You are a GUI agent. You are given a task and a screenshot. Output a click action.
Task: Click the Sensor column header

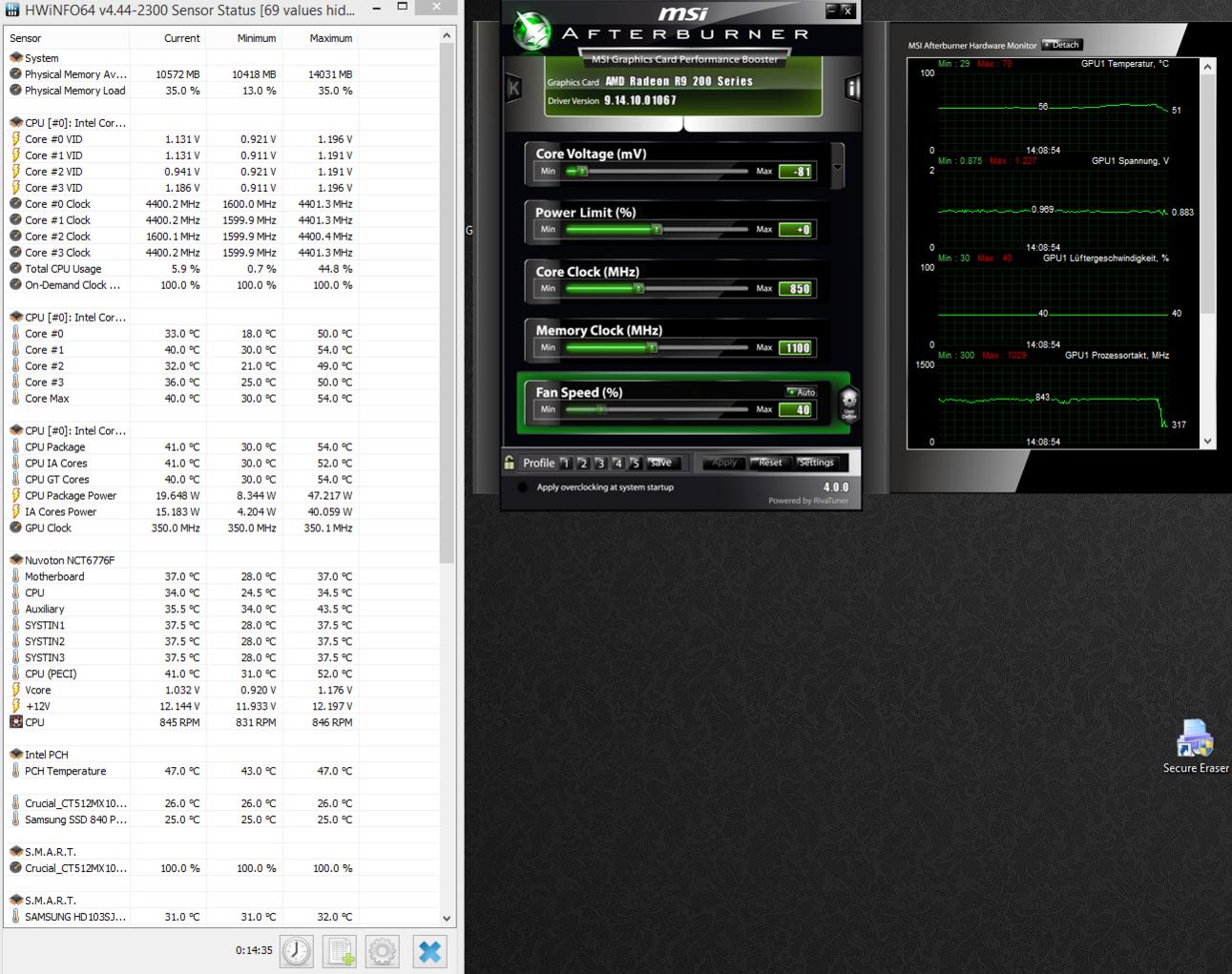click(x=67, y=38)
